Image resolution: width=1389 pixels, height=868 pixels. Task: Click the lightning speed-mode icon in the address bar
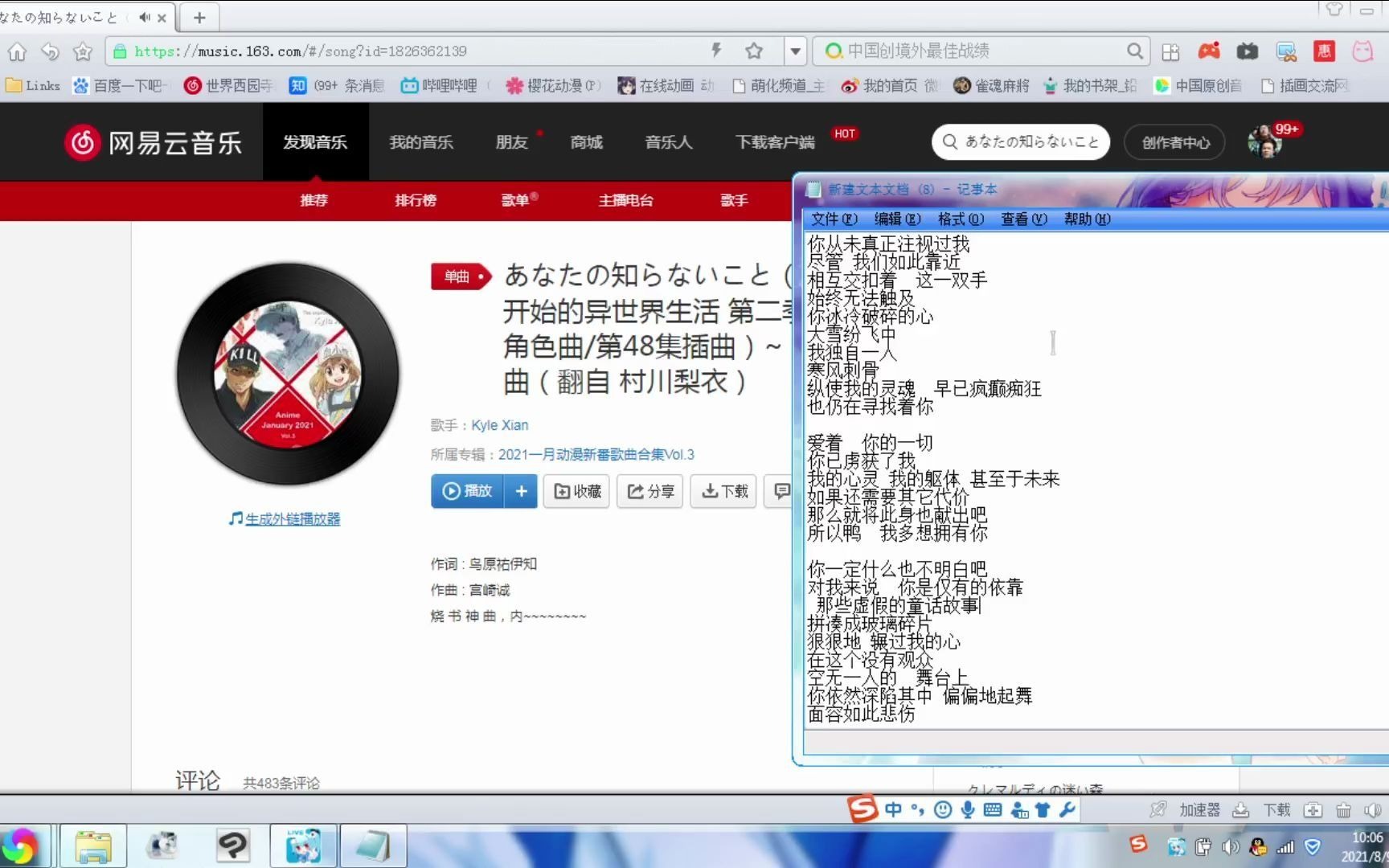[x=716, y=51]
